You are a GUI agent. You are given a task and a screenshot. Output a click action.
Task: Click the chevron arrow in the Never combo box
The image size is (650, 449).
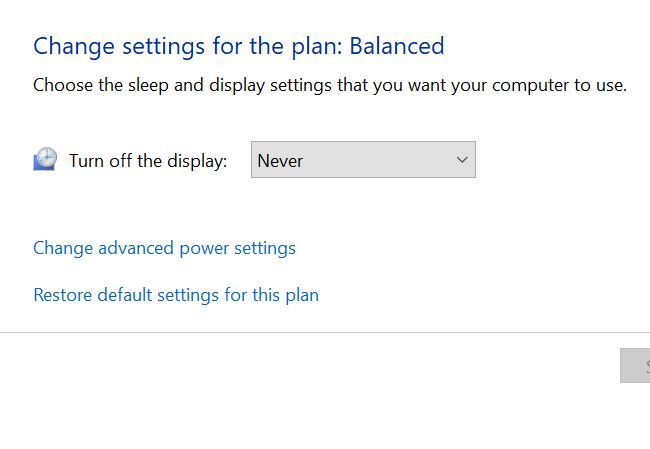(x=462, y=160)
